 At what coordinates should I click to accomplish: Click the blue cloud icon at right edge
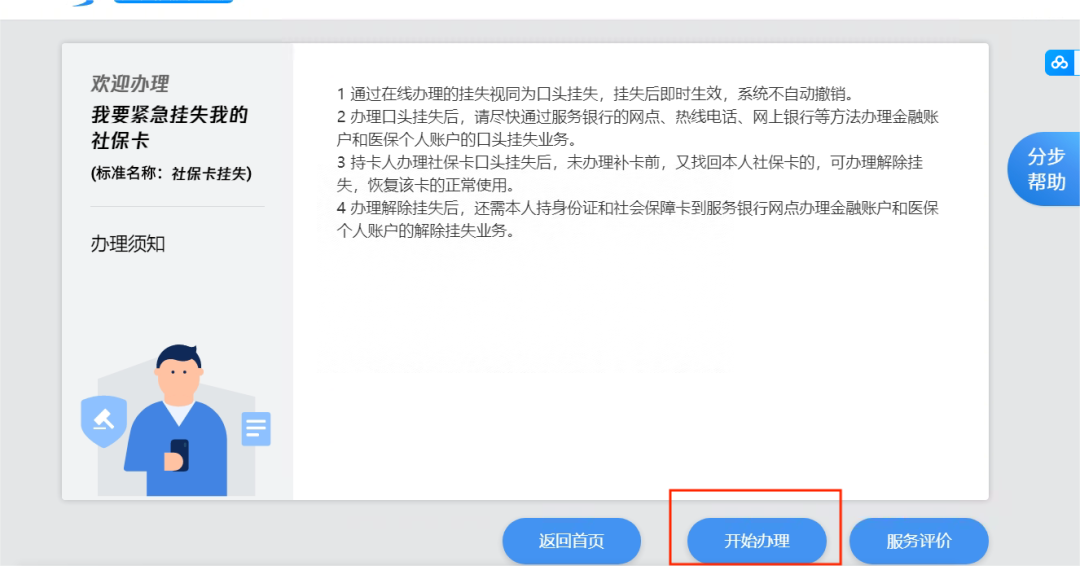[x=1060, y=63]
